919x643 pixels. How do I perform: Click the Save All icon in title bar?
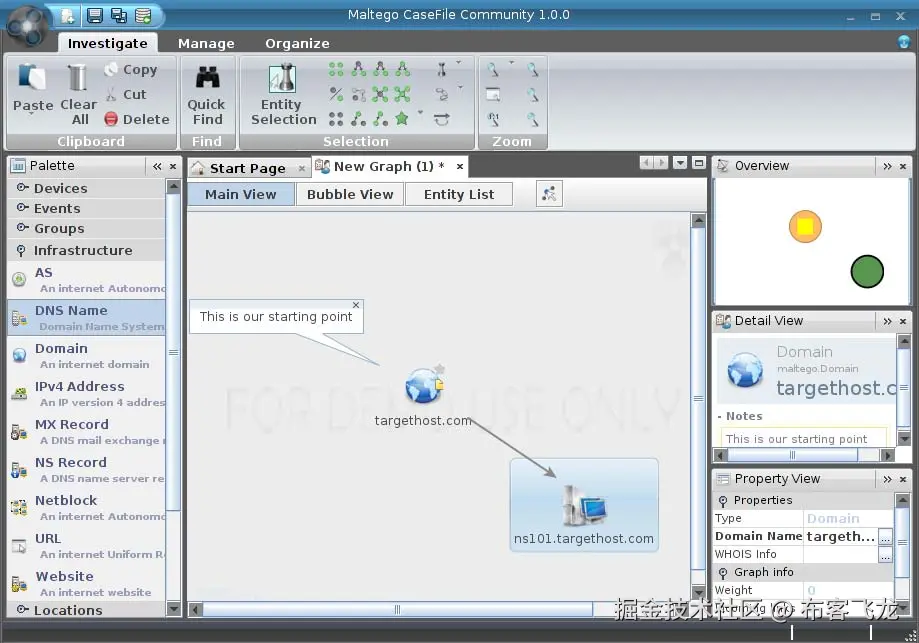pos(119,16)
